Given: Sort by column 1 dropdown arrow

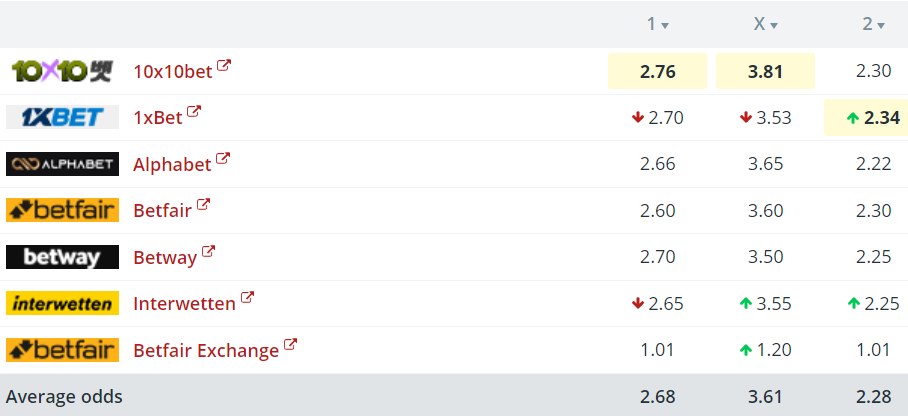Looking at the screenshot, I should click(665, 25).
